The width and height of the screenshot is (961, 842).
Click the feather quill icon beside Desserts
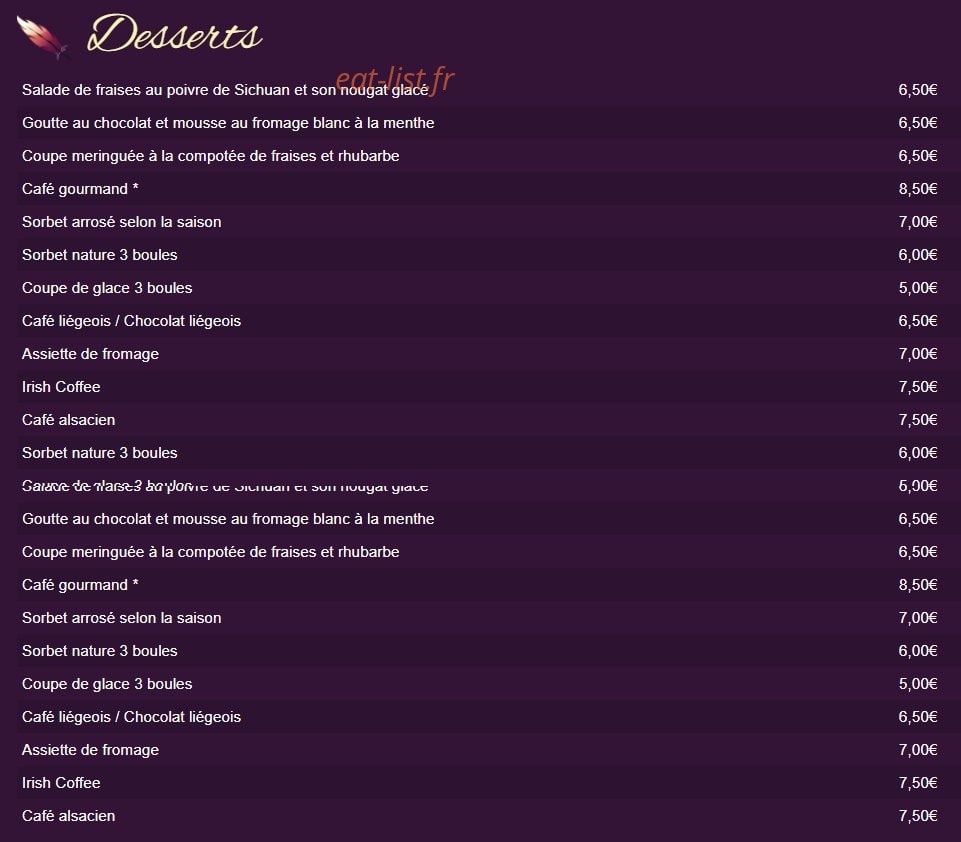pyautogui.click(x=42, y=37)
